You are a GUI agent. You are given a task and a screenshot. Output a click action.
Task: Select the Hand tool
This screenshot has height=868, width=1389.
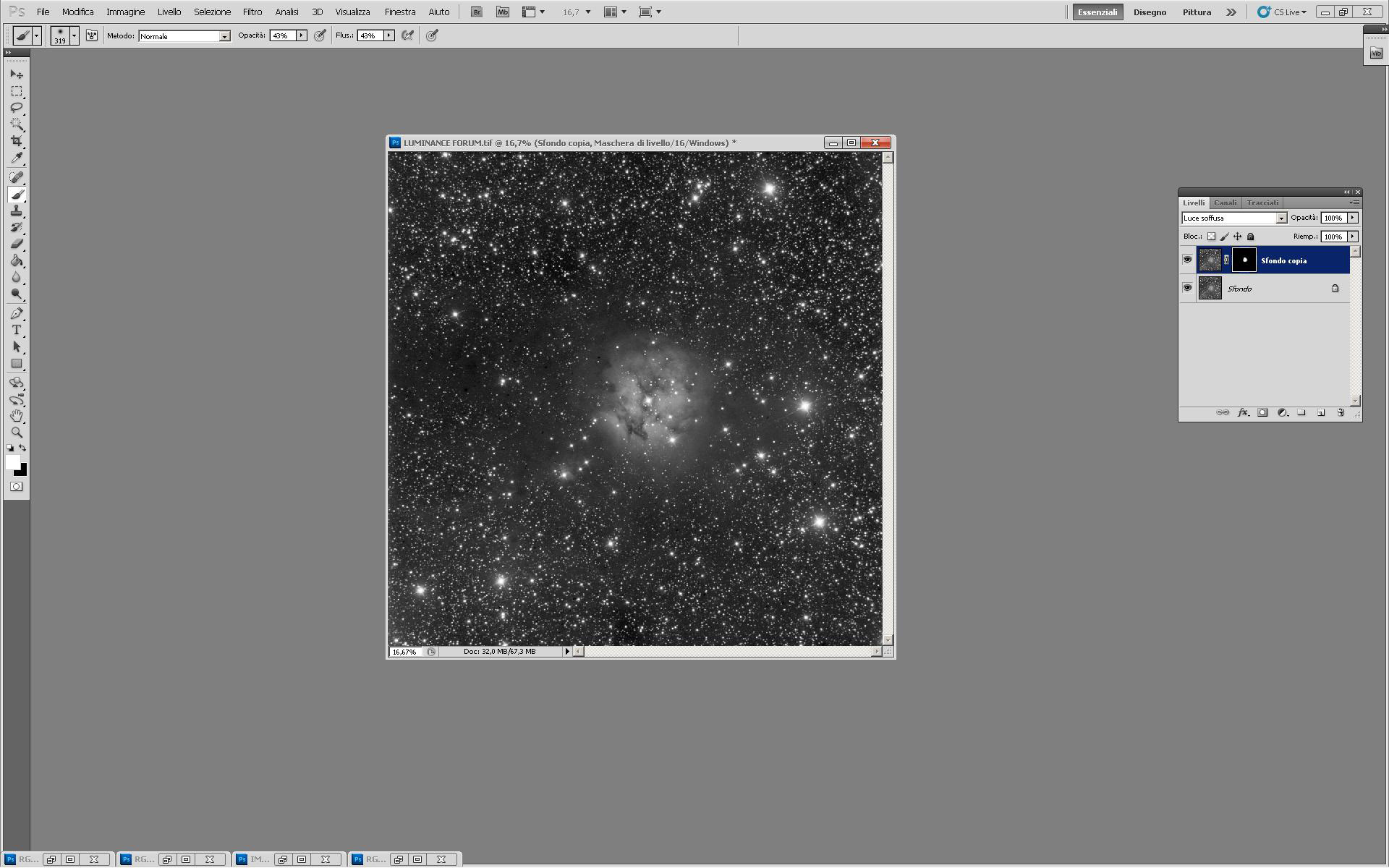(x=17, y=416)
